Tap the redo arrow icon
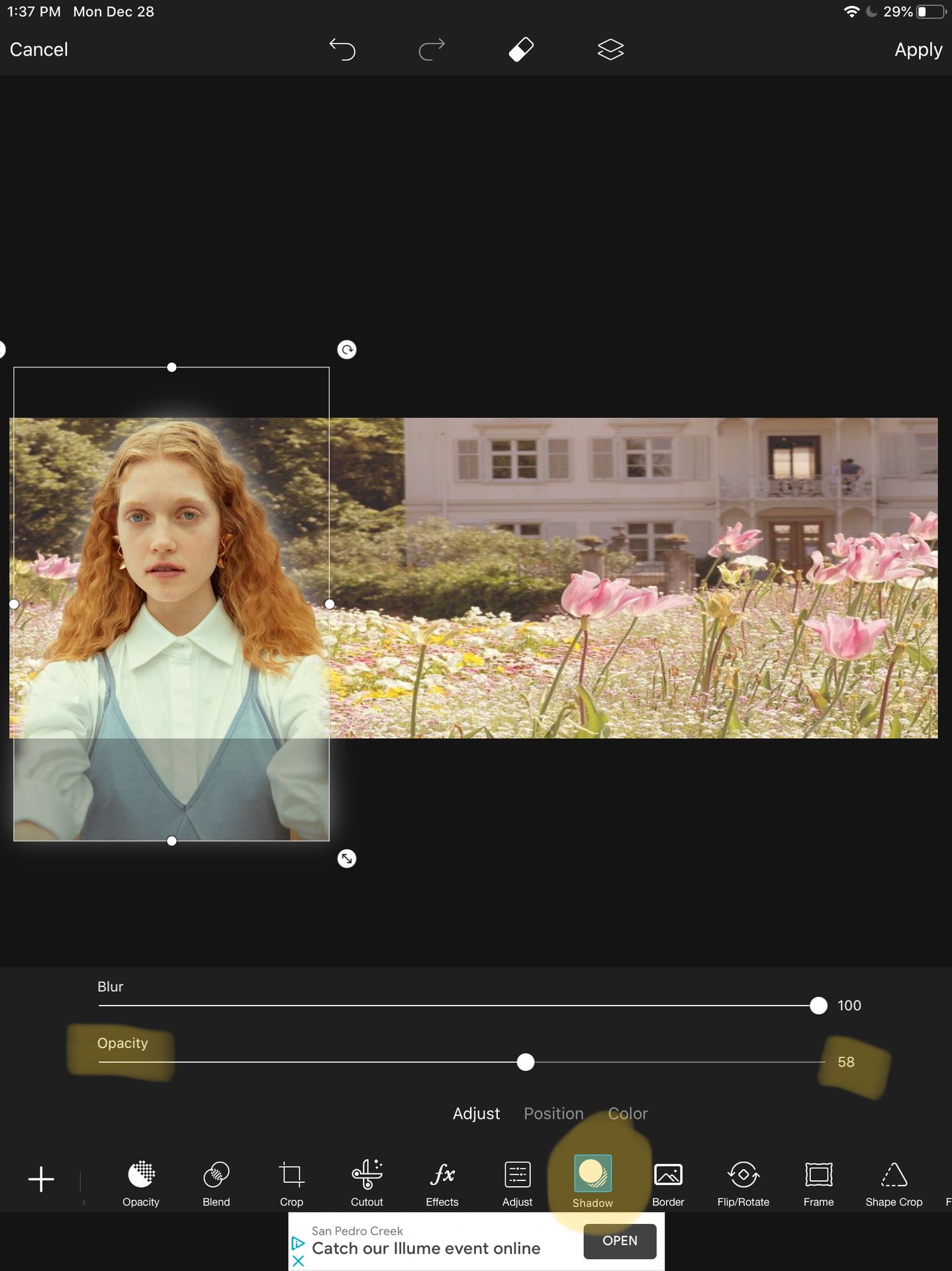 pos(432,50)
